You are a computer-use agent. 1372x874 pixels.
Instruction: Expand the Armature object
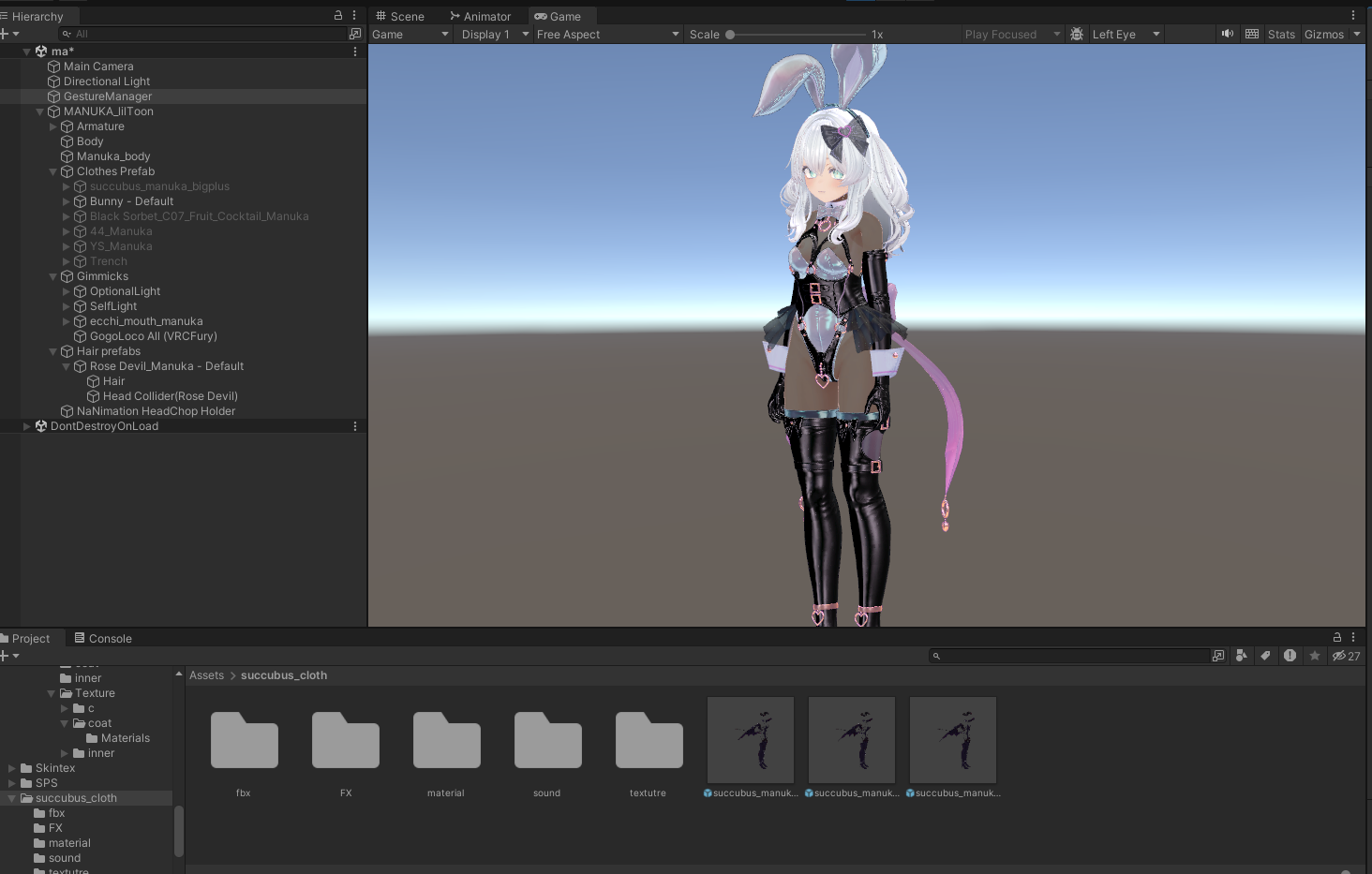[x=53, y=126]
